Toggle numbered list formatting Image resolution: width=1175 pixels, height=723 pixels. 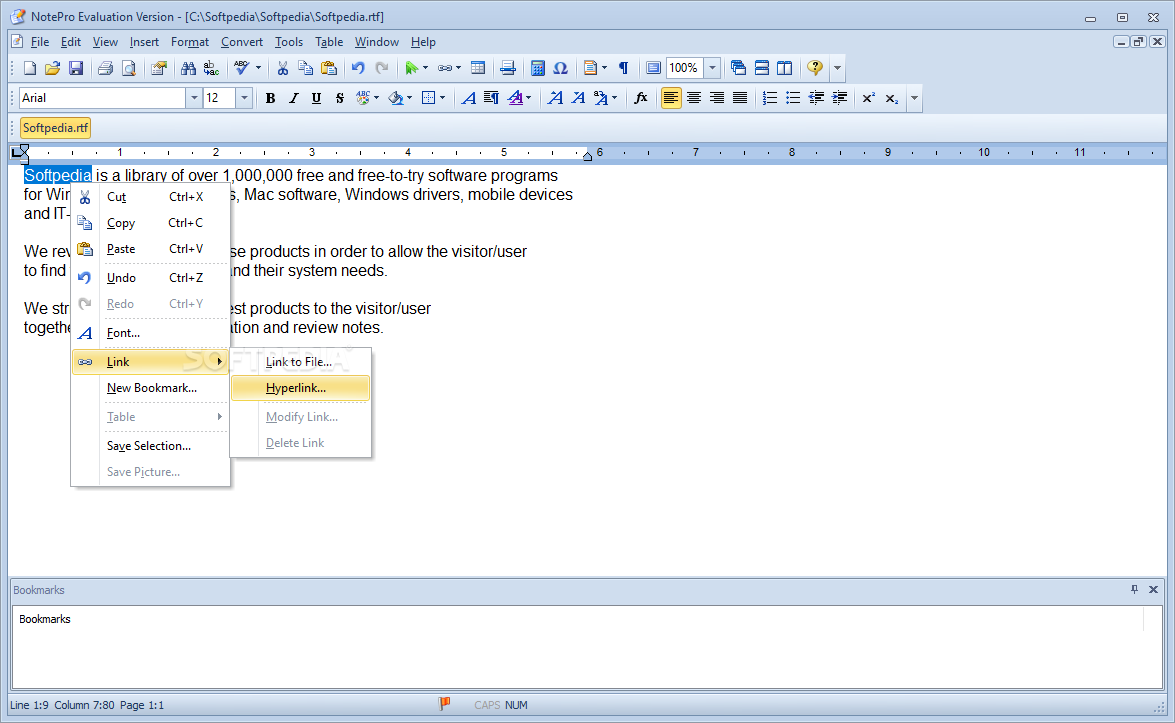[770, 98]
